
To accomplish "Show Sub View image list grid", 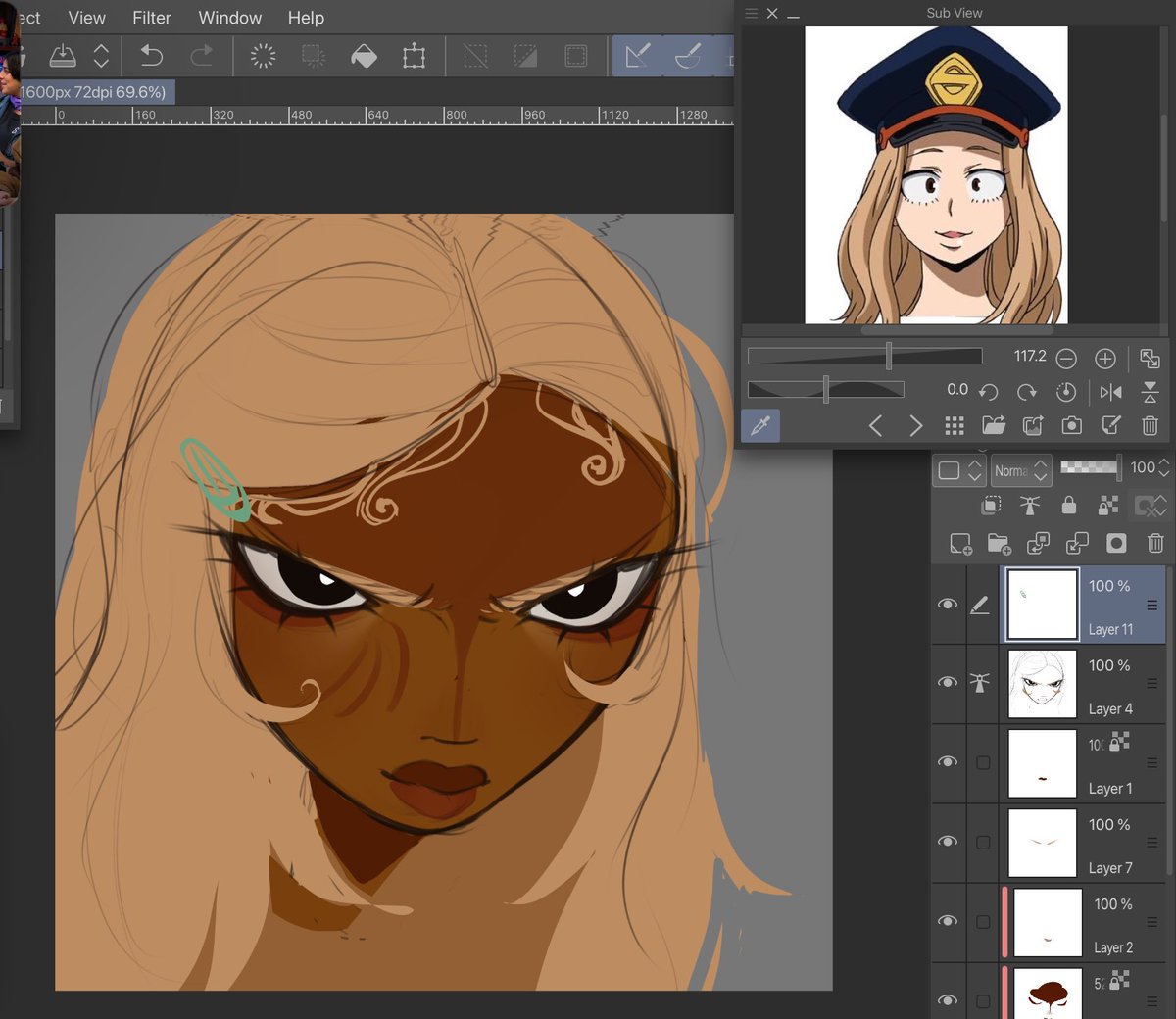I will [x=955, y=425].
